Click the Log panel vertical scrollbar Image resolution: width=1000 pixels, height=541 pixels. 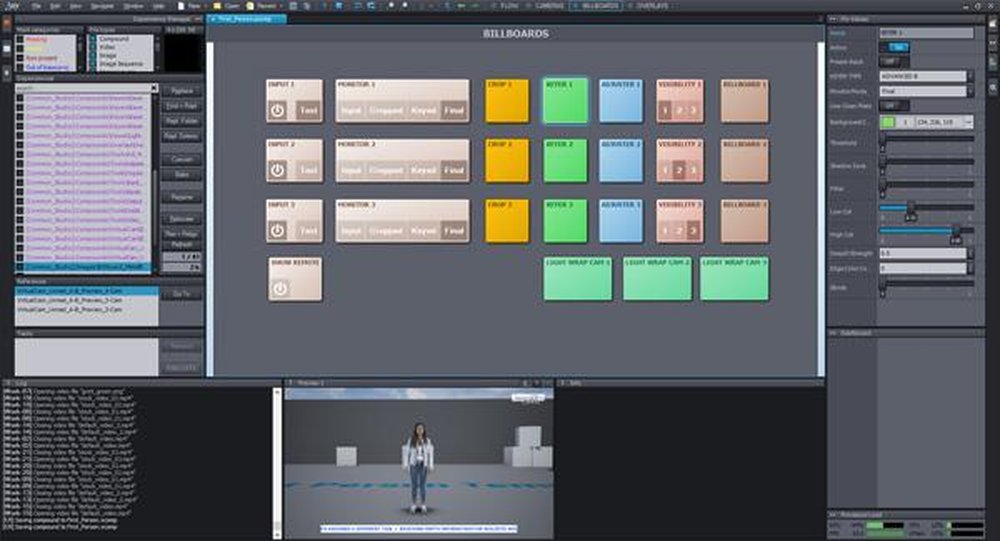277,463
